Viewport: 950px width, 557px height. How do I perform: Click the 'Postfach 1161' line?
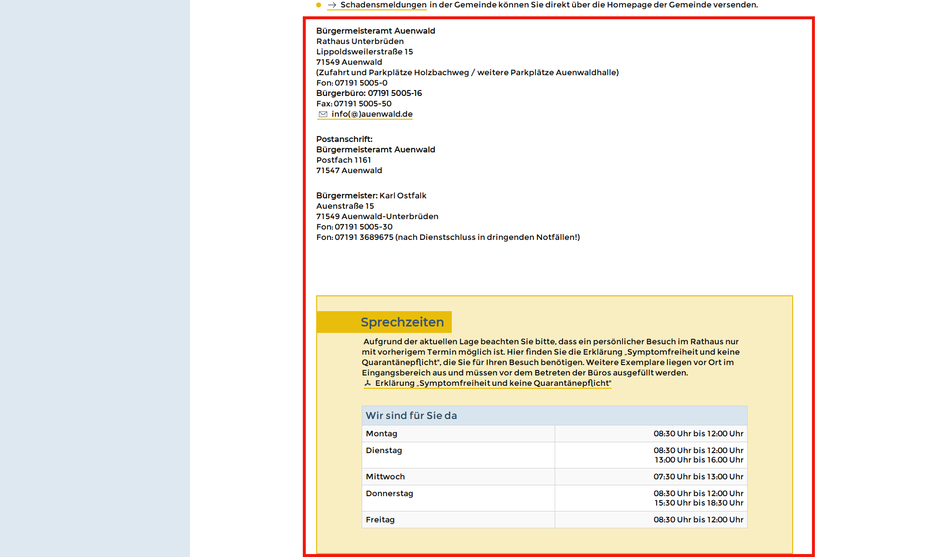click(344, 160)
